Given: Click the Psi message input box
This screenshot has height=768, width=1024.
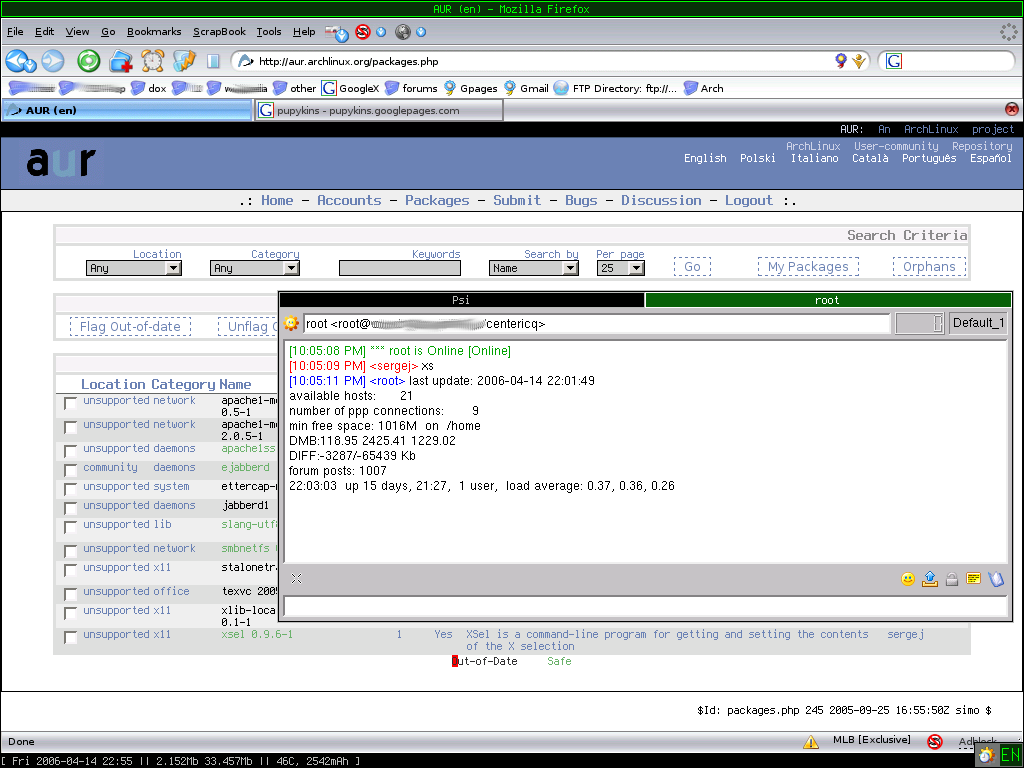Looking at the screenshot, I should (x=646, y=607).
